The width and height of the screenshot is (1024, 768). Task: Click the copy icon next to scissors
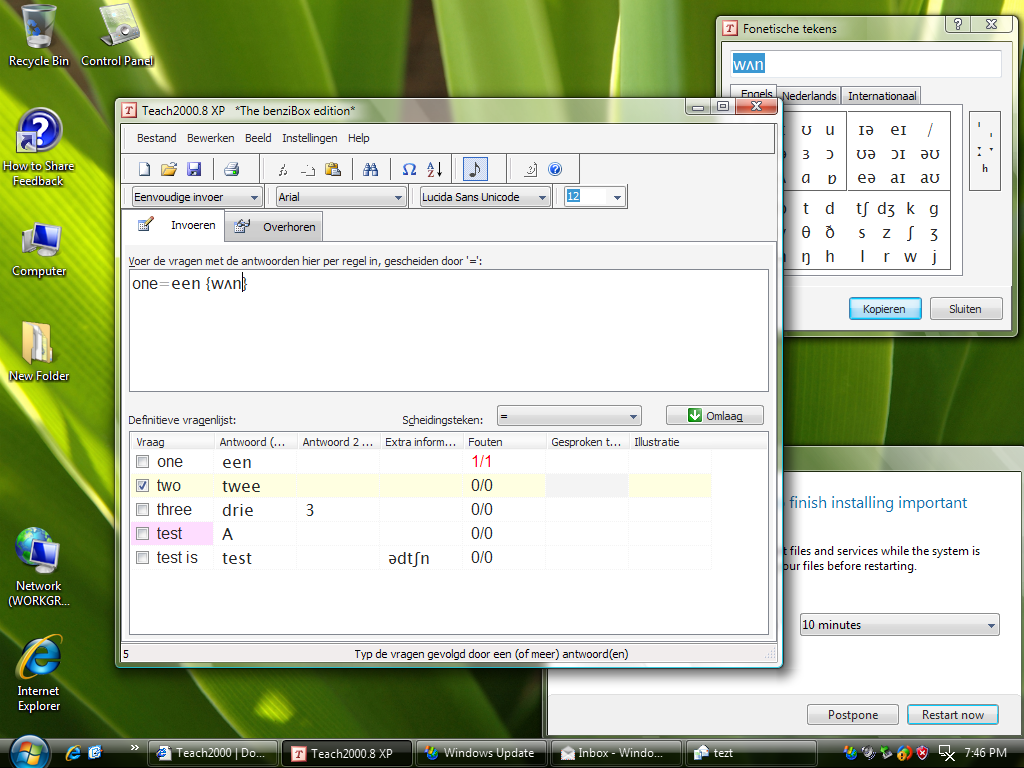308,170
